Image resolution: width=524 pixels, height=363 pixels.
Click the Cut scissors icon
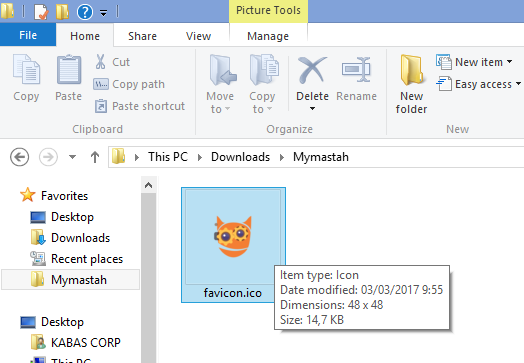(x=100, y=62)
